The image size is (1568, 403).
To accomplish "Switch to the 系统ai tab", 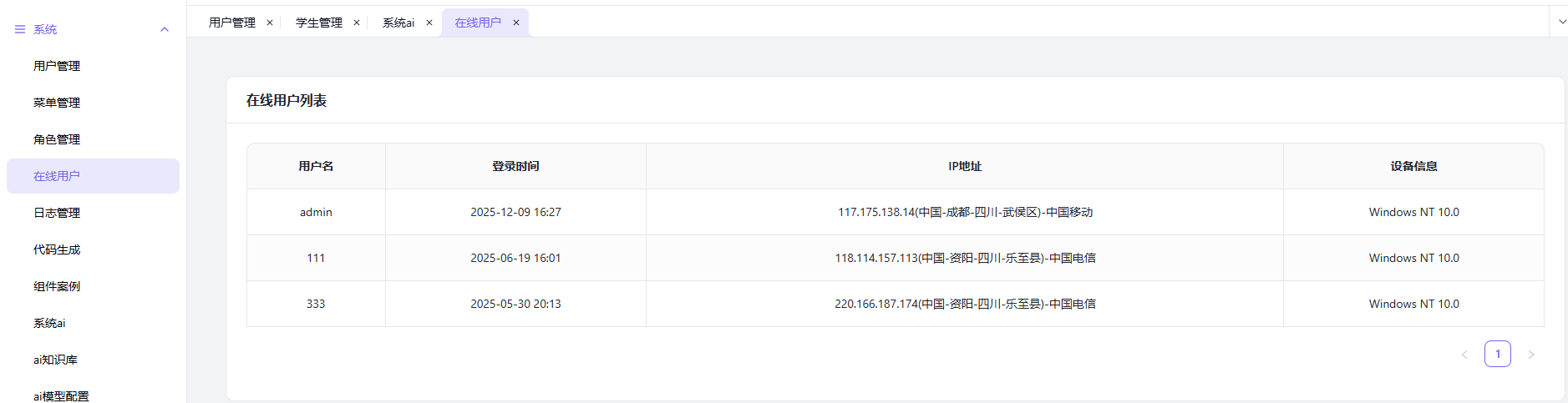I will coord(398,23).
